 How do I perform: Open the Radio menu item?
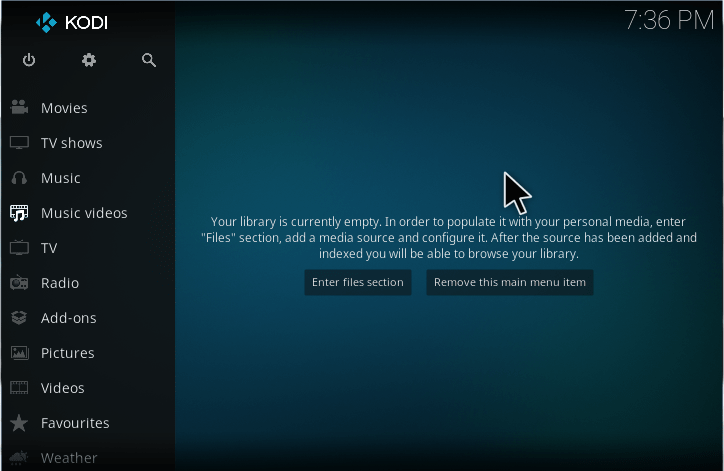click(x=60, y=283)
